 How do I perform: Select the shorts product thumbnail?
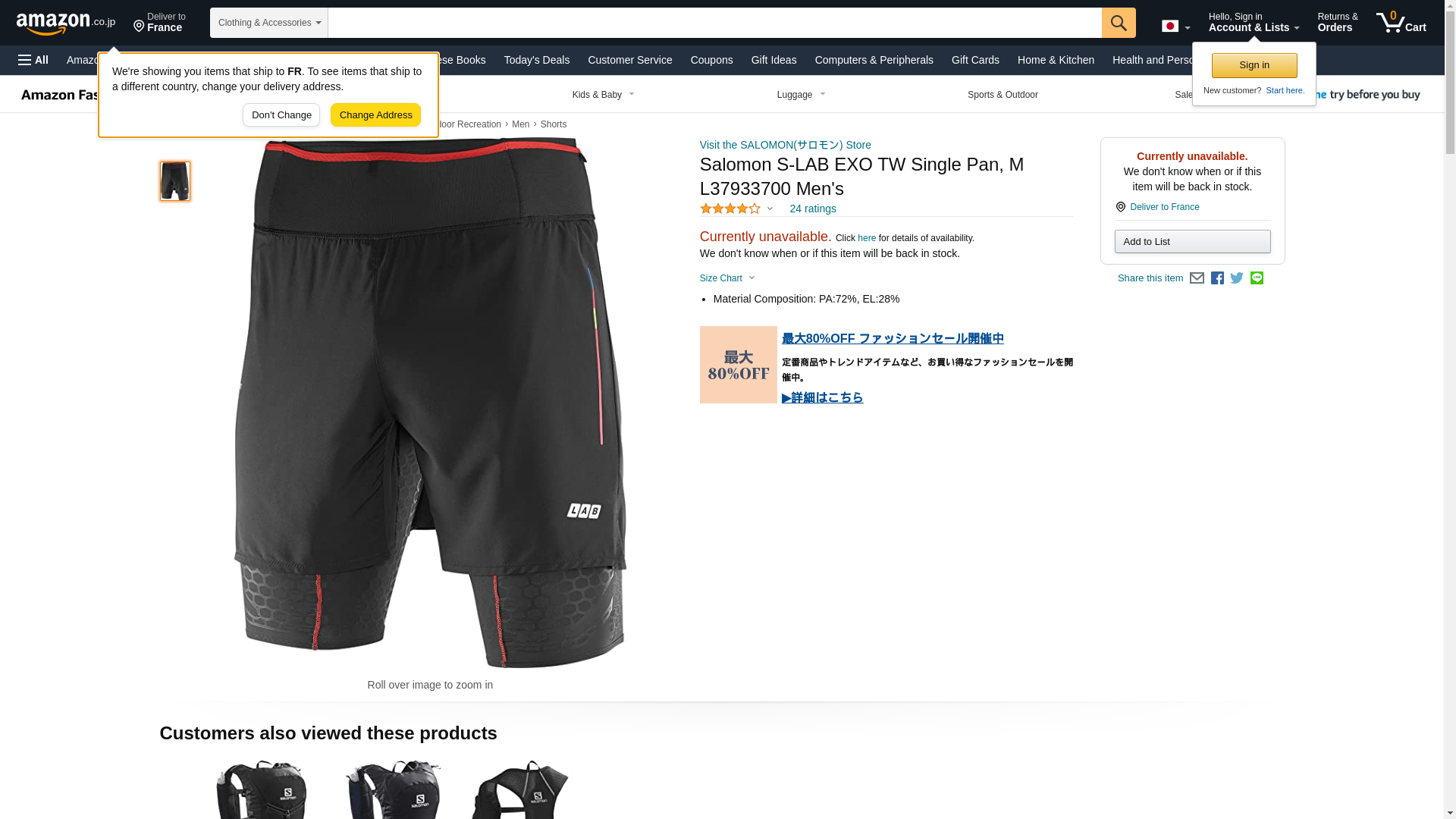pyautogui.click(x=175, y=180)
